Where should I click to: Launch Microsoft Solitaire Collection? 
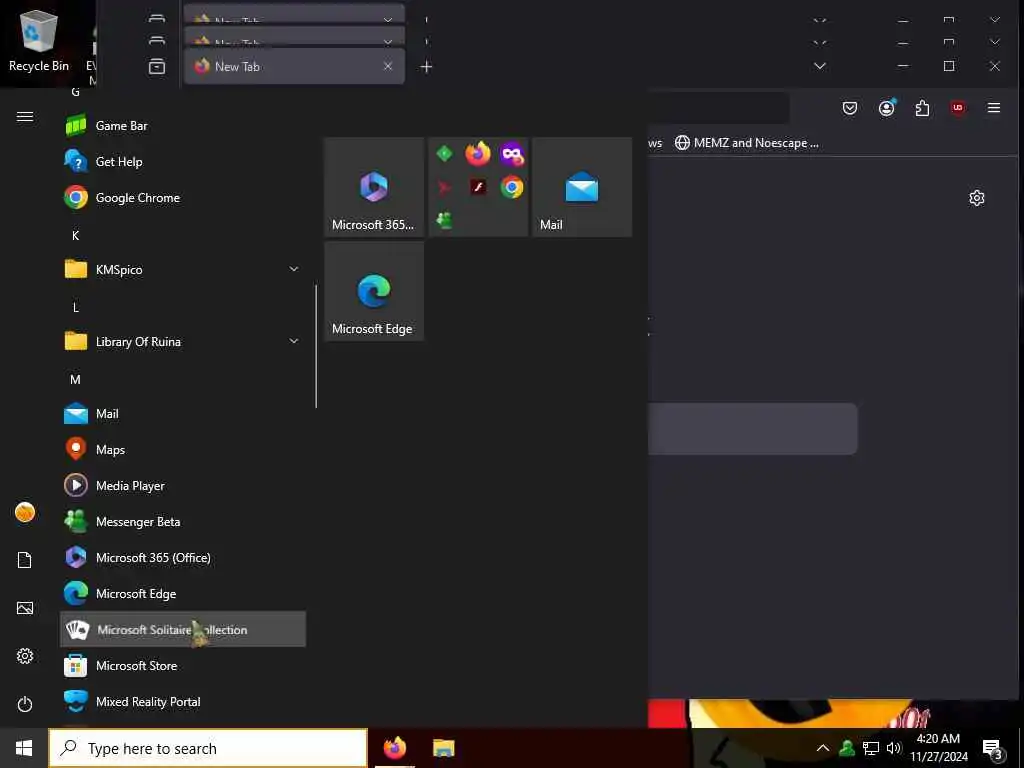(182, 629)
